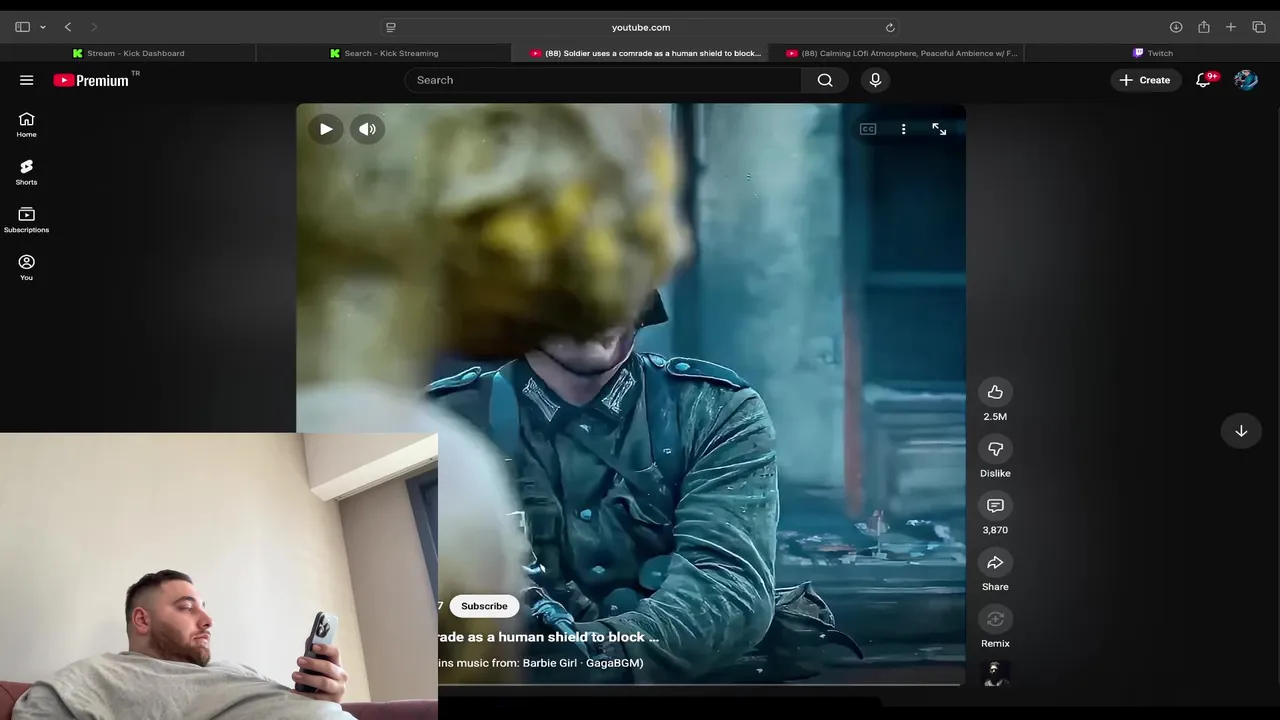This screenshot has width=1280, height=720.
Task: Open the YouTube guide hamburger menu
Action: (27, 80)
